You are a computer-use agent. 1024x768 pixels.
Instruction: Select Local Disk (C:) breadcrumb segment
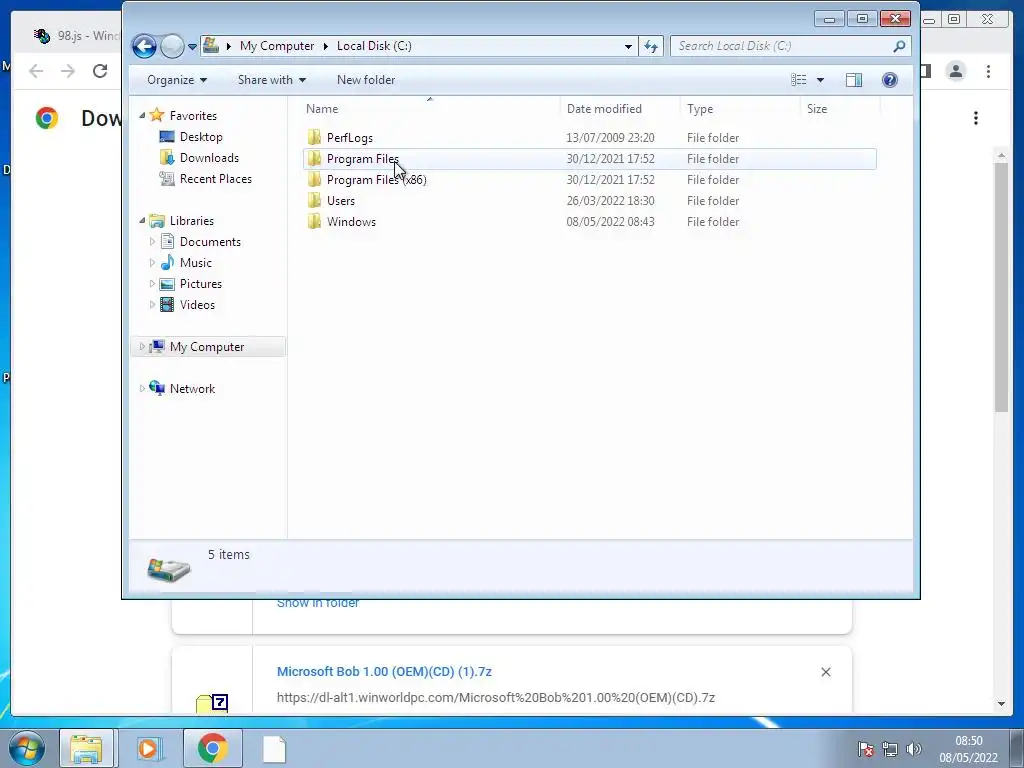tap(374, 46)
